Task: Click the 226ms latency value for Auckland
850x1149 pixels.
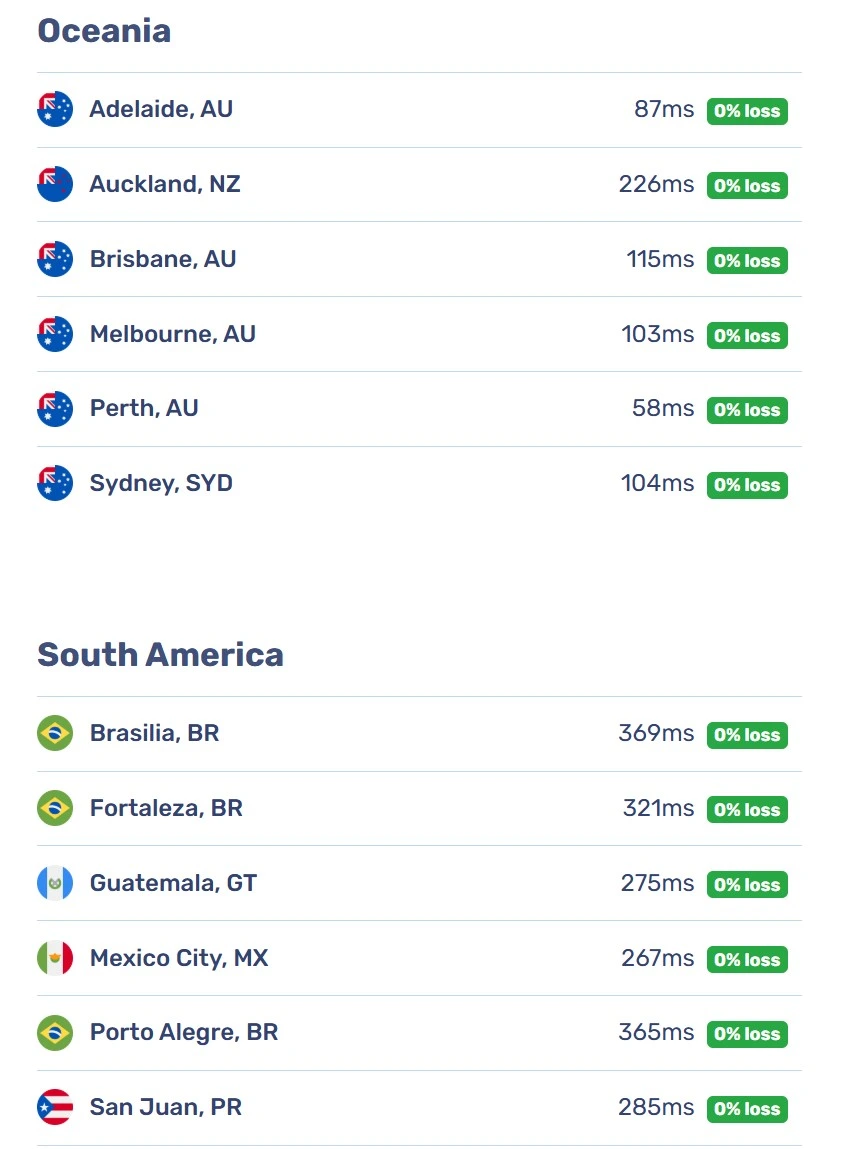Action: (x=656, y=184)
